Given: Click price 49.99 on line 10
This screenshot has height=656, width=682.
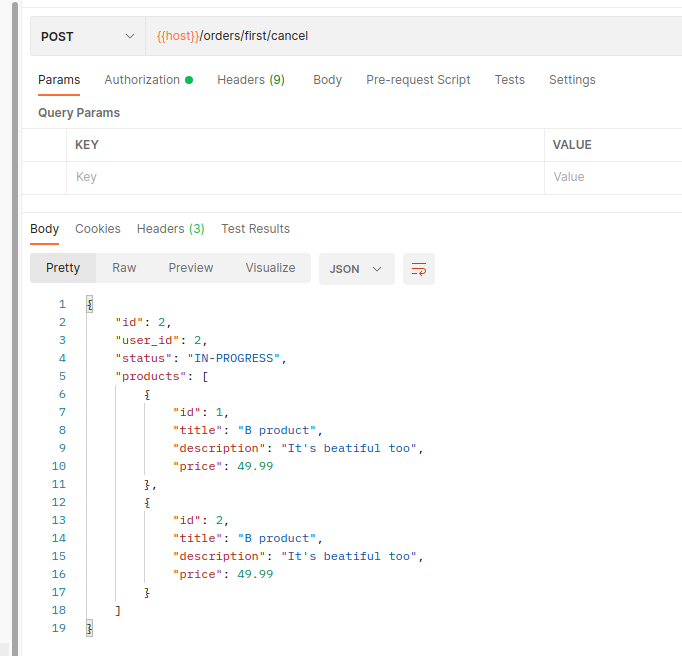Looking at the screenshot, I should (x=255, y=466).
